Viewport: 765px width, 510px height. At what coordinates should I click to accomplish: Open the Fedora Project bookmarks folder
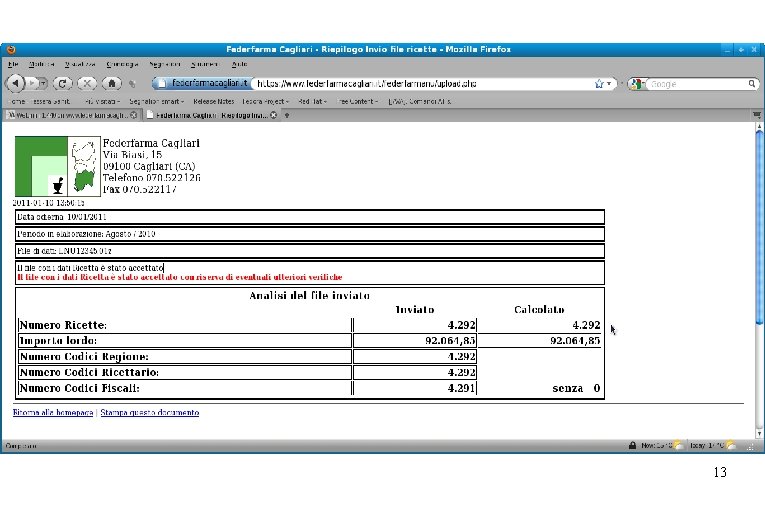[x=265, y=102]
